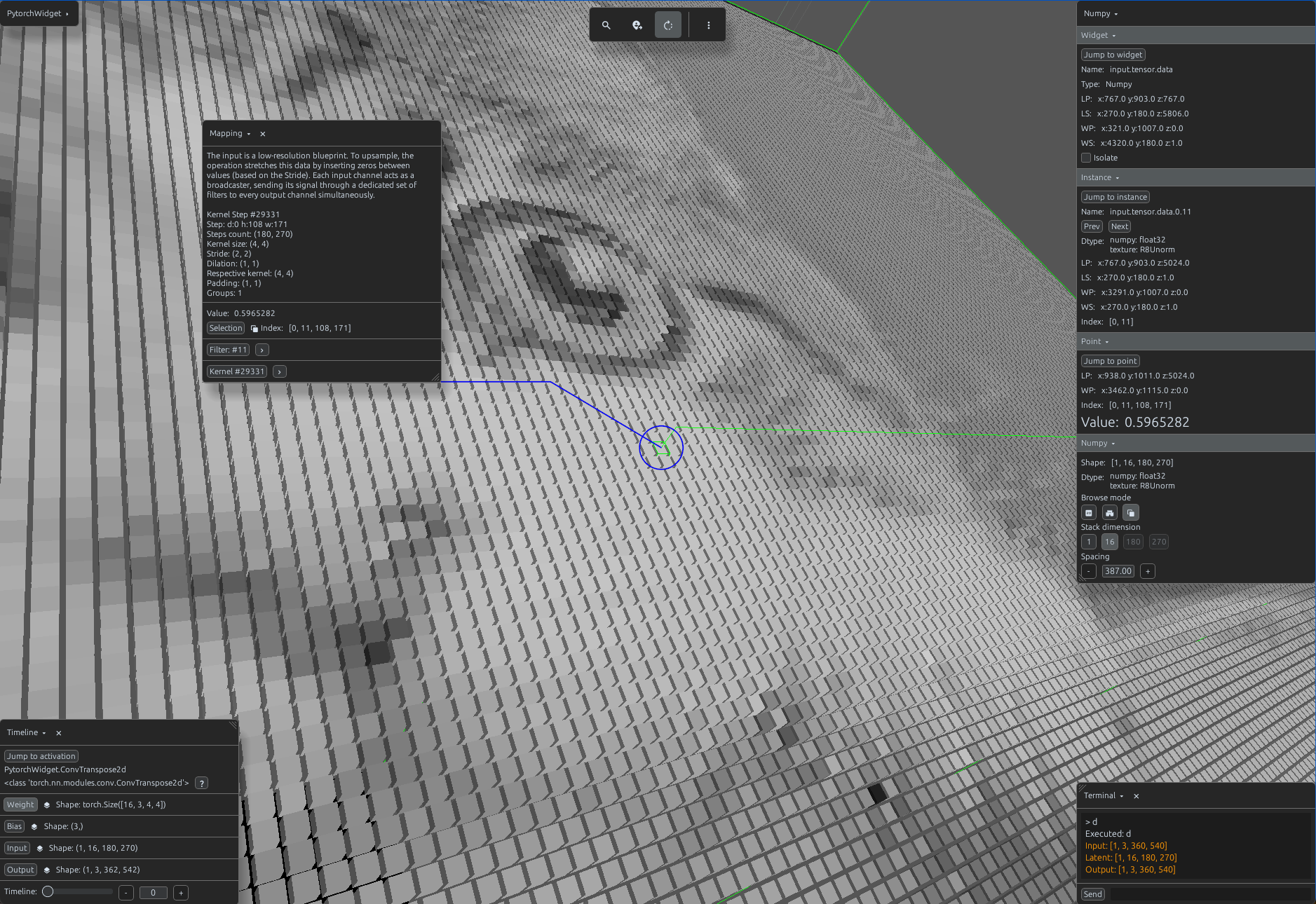Click the Send button in Terminal
This screenshot has height=904, width=1316.
point(1092,895)
